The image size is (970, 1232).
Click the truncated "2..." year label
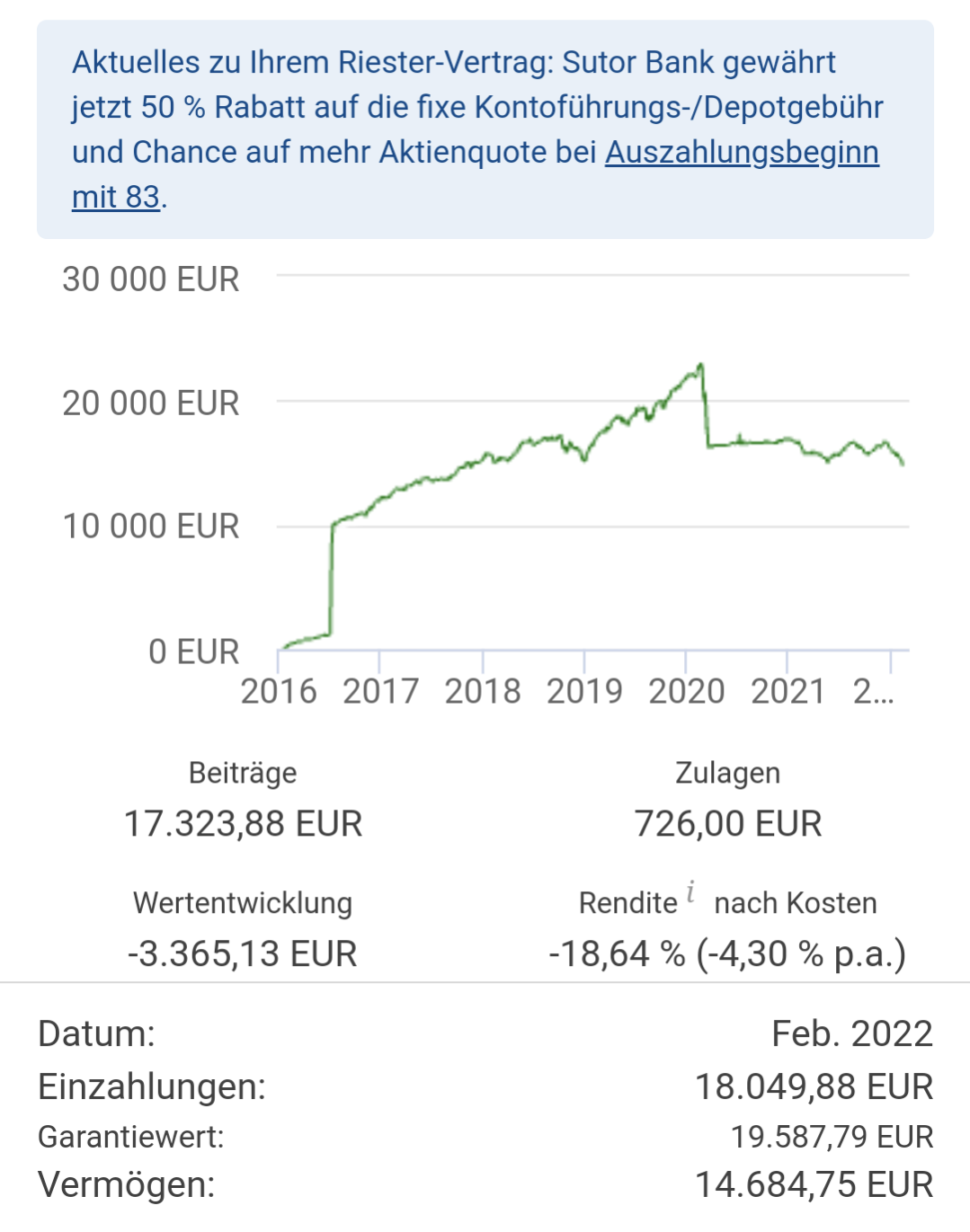coord(874,691)
